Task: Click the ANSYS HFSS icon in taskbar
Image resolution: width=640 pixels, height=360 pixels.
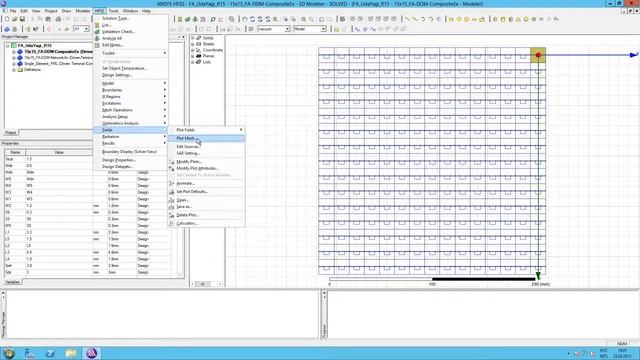Action: pyautogui.click(x=91, y=353)
